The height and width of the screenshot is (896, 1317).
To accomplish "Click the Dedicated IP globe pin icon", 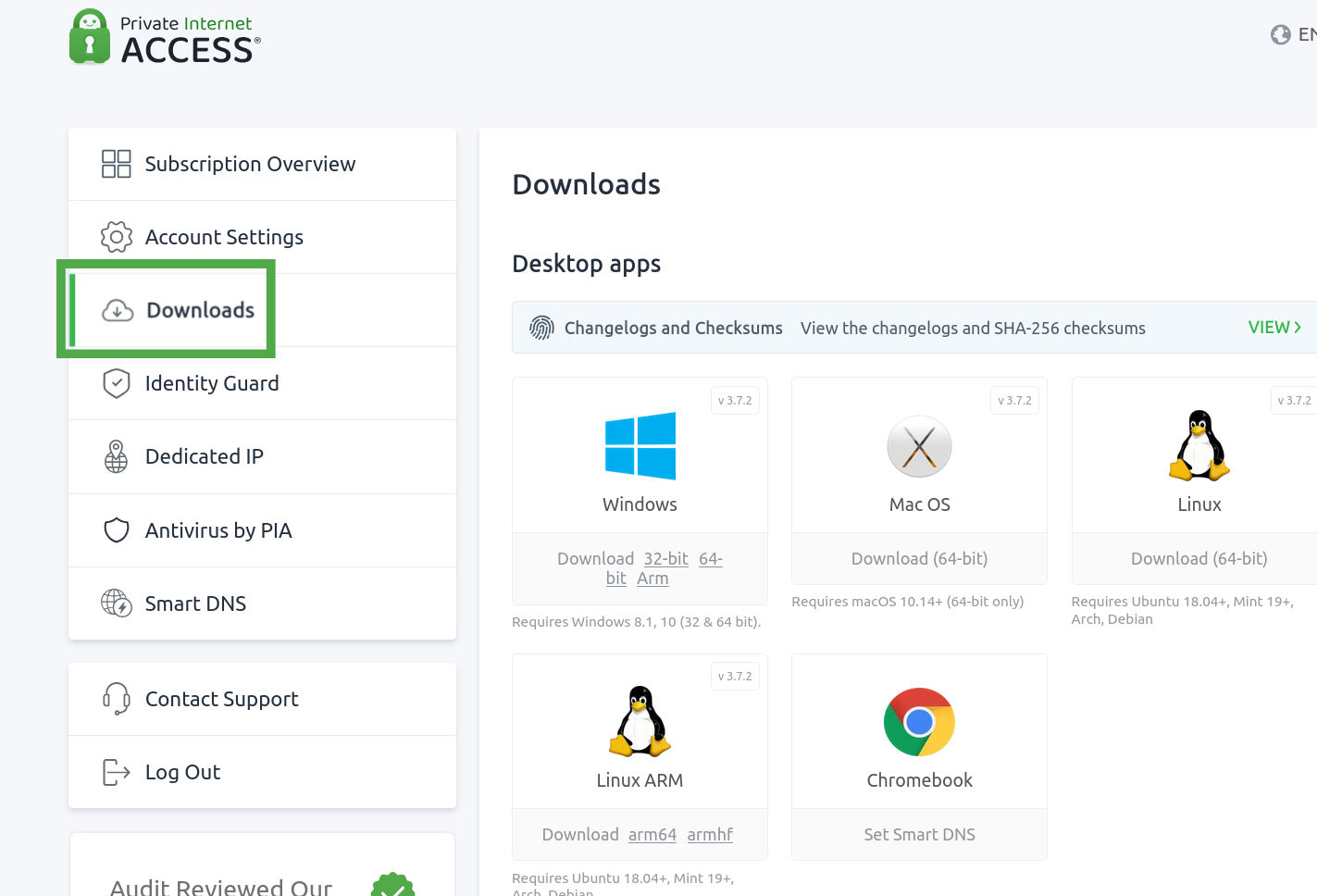I will tap(116, 456).
